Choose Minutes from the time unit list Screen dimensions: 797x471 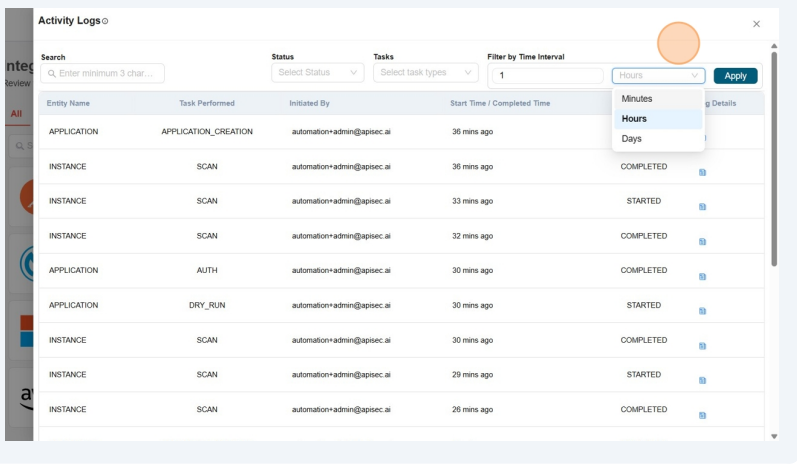[658, 99]
